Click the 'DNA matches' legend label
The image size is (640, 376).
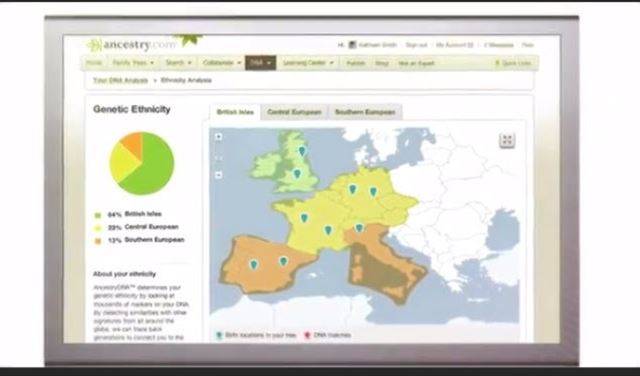[x=332, y=335]
